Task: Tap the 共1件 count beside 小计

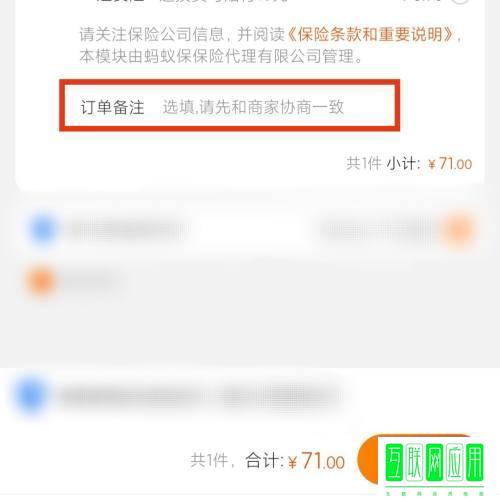Action: tap(364, 164)
